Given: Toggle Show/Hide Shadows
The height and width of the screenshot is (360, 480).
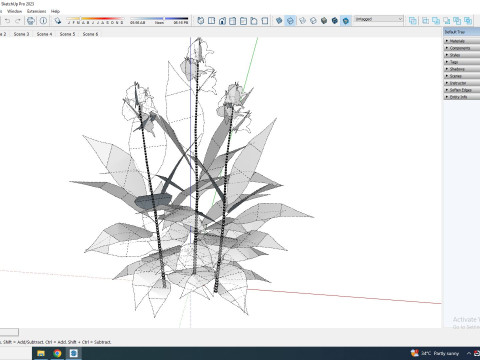Looking at the screenshot, I should (58, 21).
